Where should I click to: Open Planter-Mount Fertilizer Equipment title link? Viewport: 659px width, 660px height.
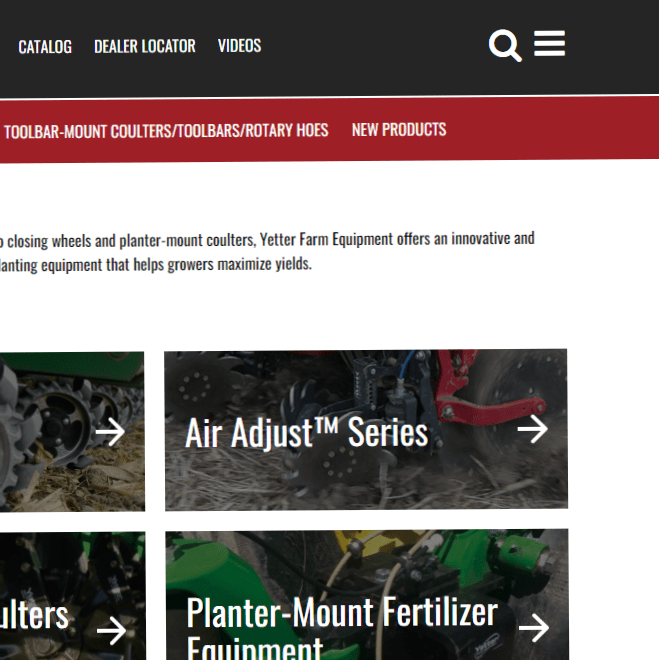(x=342, y=628)
